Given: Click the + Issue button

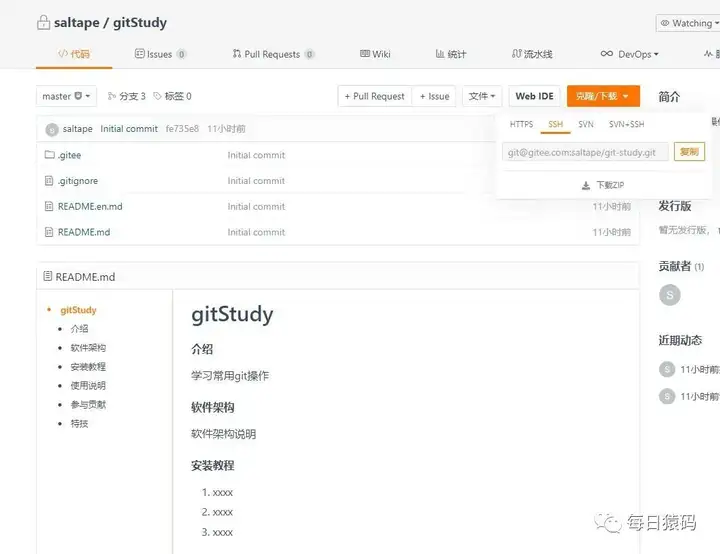Looking at the screenshot, I should (434, 96).
